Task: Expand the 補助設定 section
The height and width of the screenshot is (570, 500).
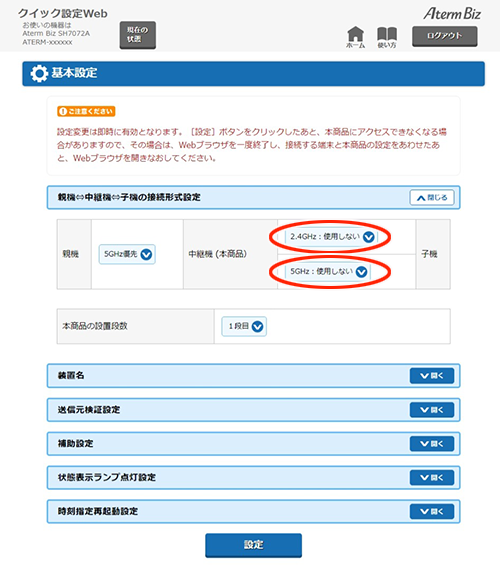Action: (x=432, y=444)
